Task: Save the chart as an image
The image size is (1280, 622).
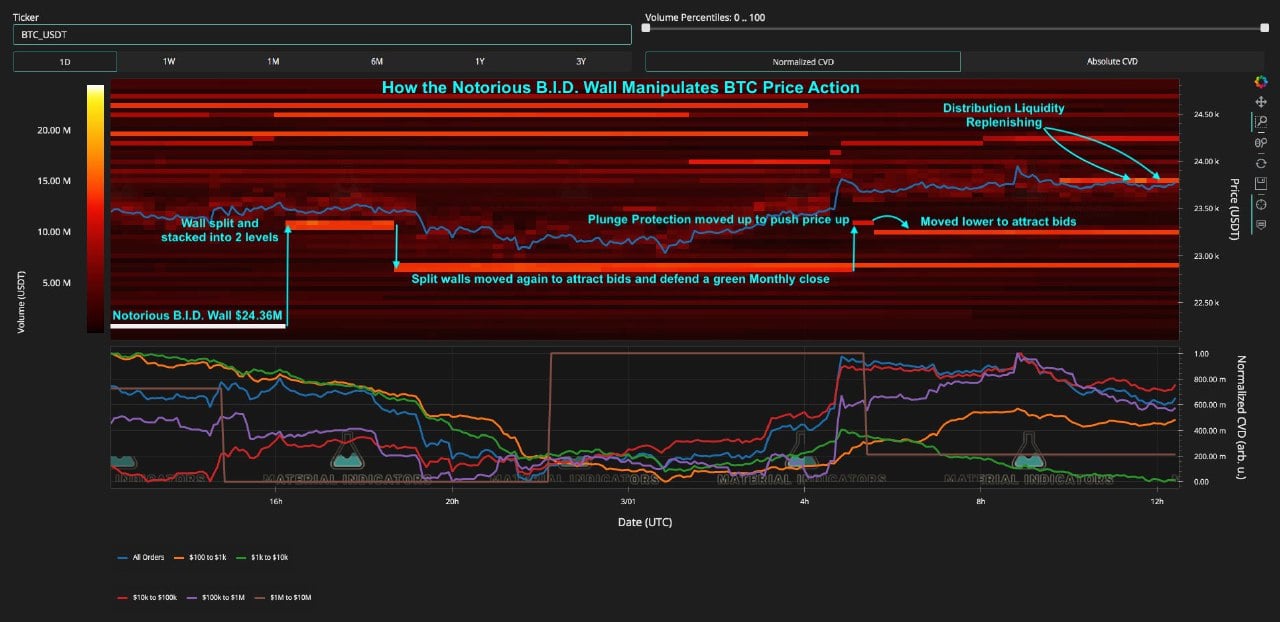Action: tap(1260, 182)
